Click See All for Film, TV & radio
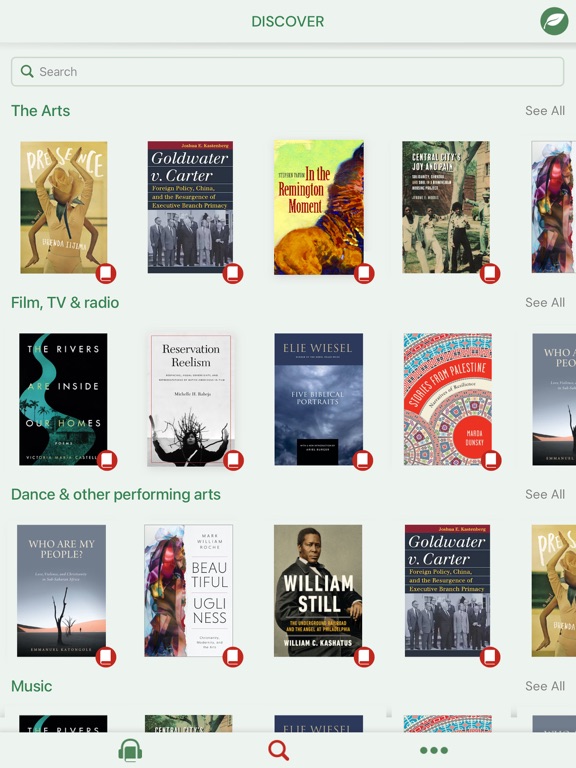This screenshot has height=768, width=576. tap(545, 303)
